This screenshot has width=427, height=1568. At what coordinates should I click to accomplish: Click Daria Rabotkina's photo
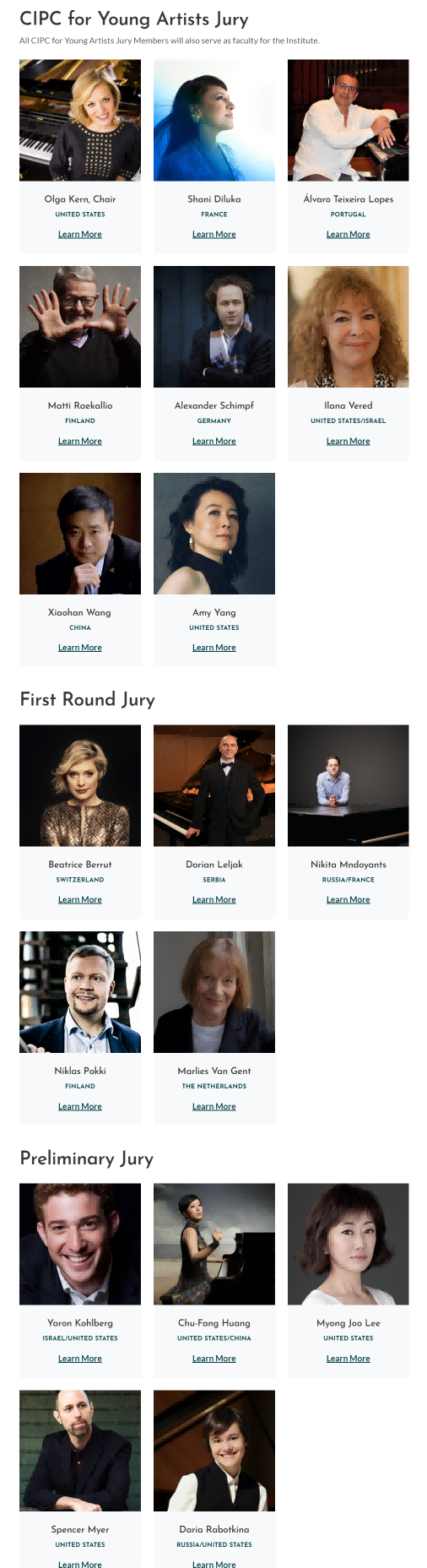point(214,1451)
